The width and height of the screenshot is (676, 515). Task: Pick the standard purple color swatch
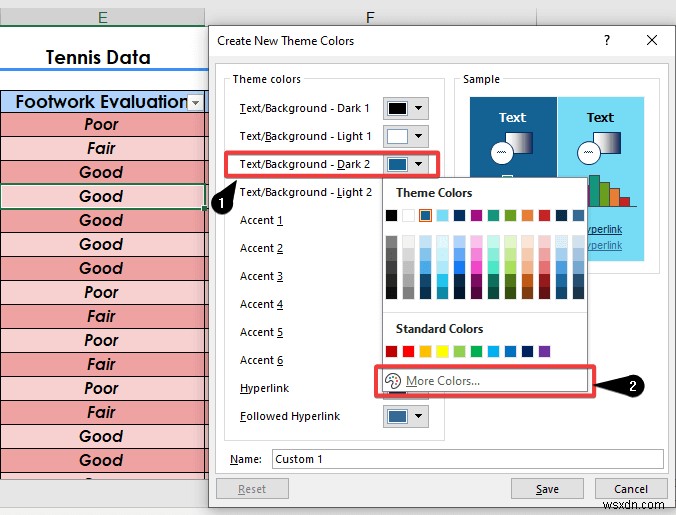(545, 351)
